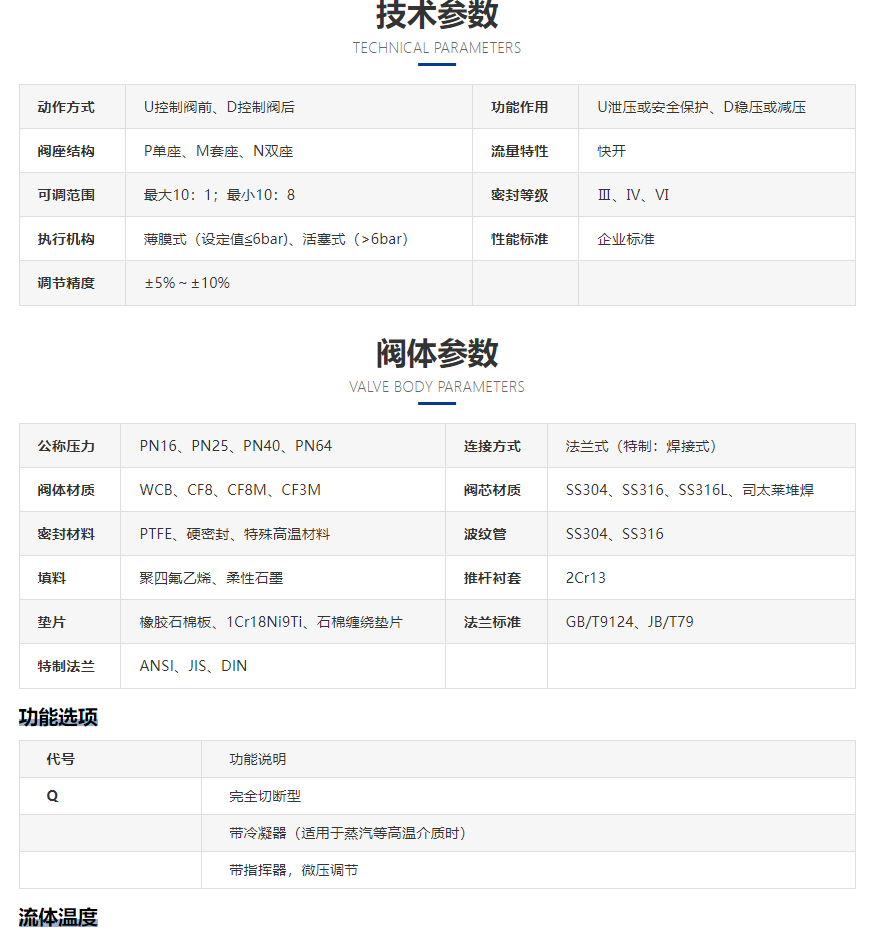Viewport: 890px width, 930px height.
Task: Click the 阀体参数 section heading
Action: (437, 353)
